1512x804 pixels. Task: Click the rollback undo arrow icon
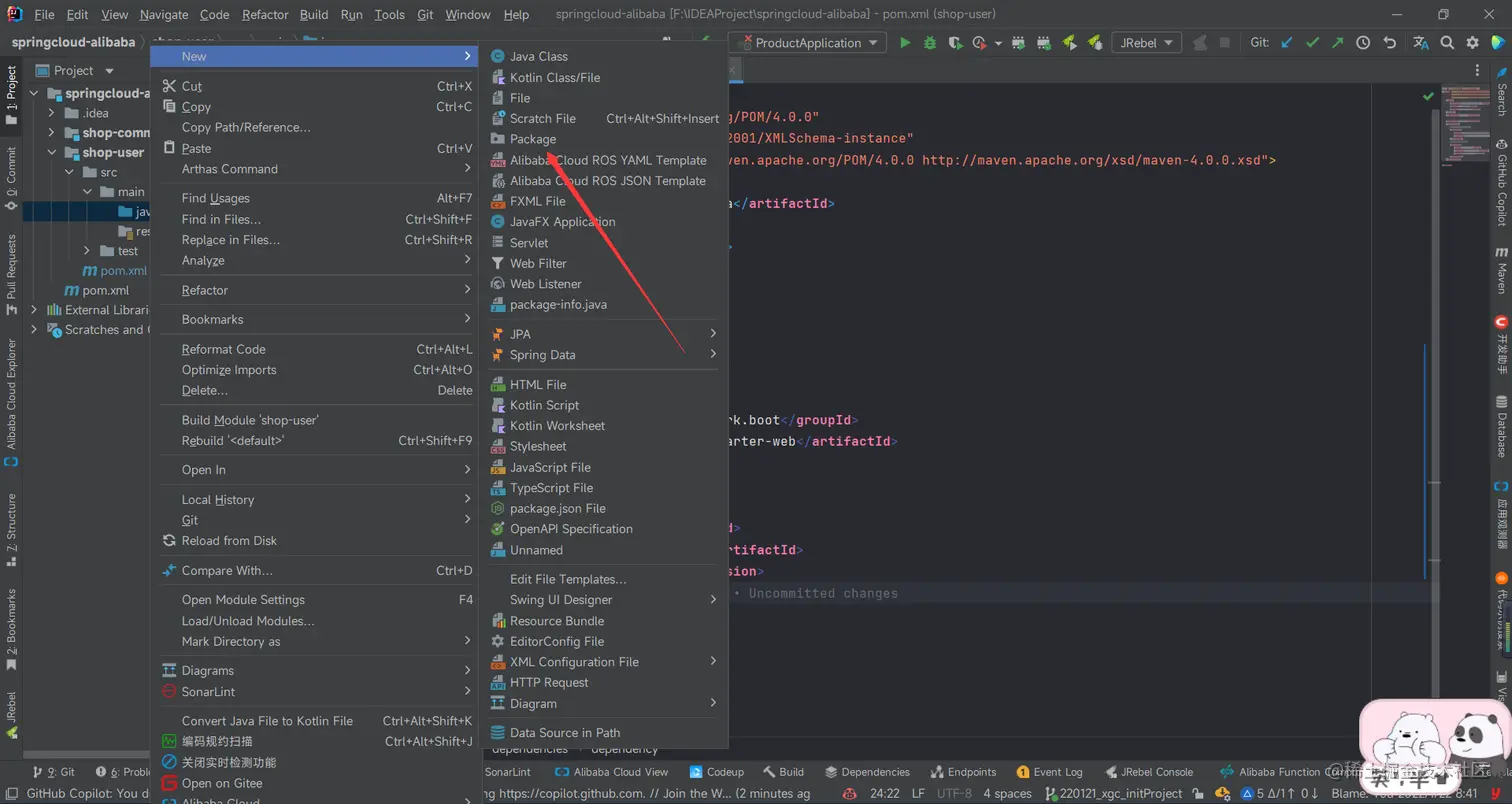point(1389,43)
